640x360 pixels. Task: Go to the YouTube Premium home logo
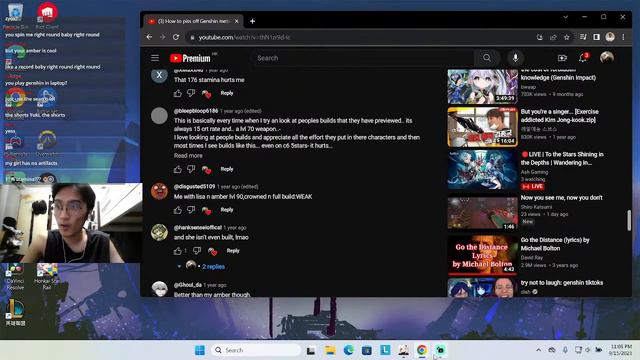[190, 58]
